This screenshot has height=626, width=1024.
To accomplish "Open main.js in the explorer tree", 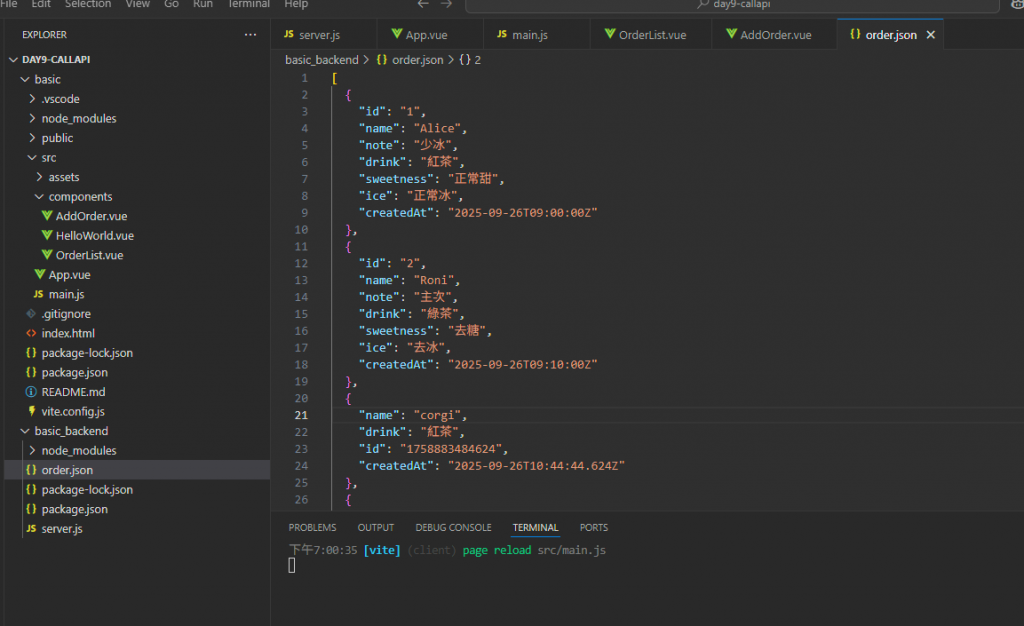I will coord(66,294).
